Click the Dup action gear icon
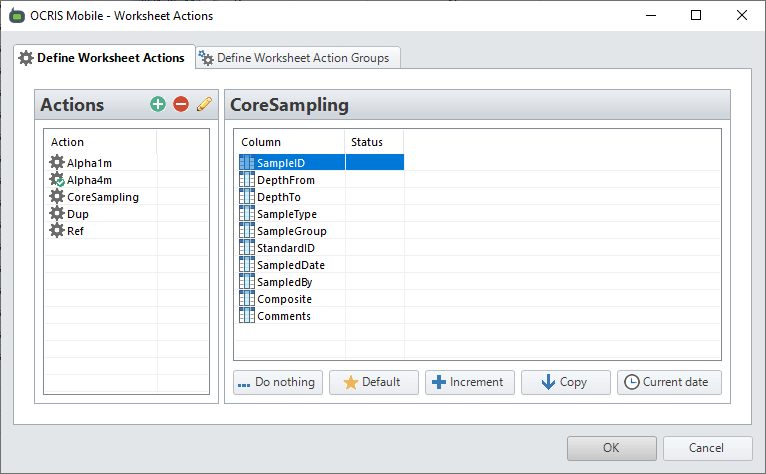Image resolution: width=766 pixels, height=474 pixels. (57, 214)
